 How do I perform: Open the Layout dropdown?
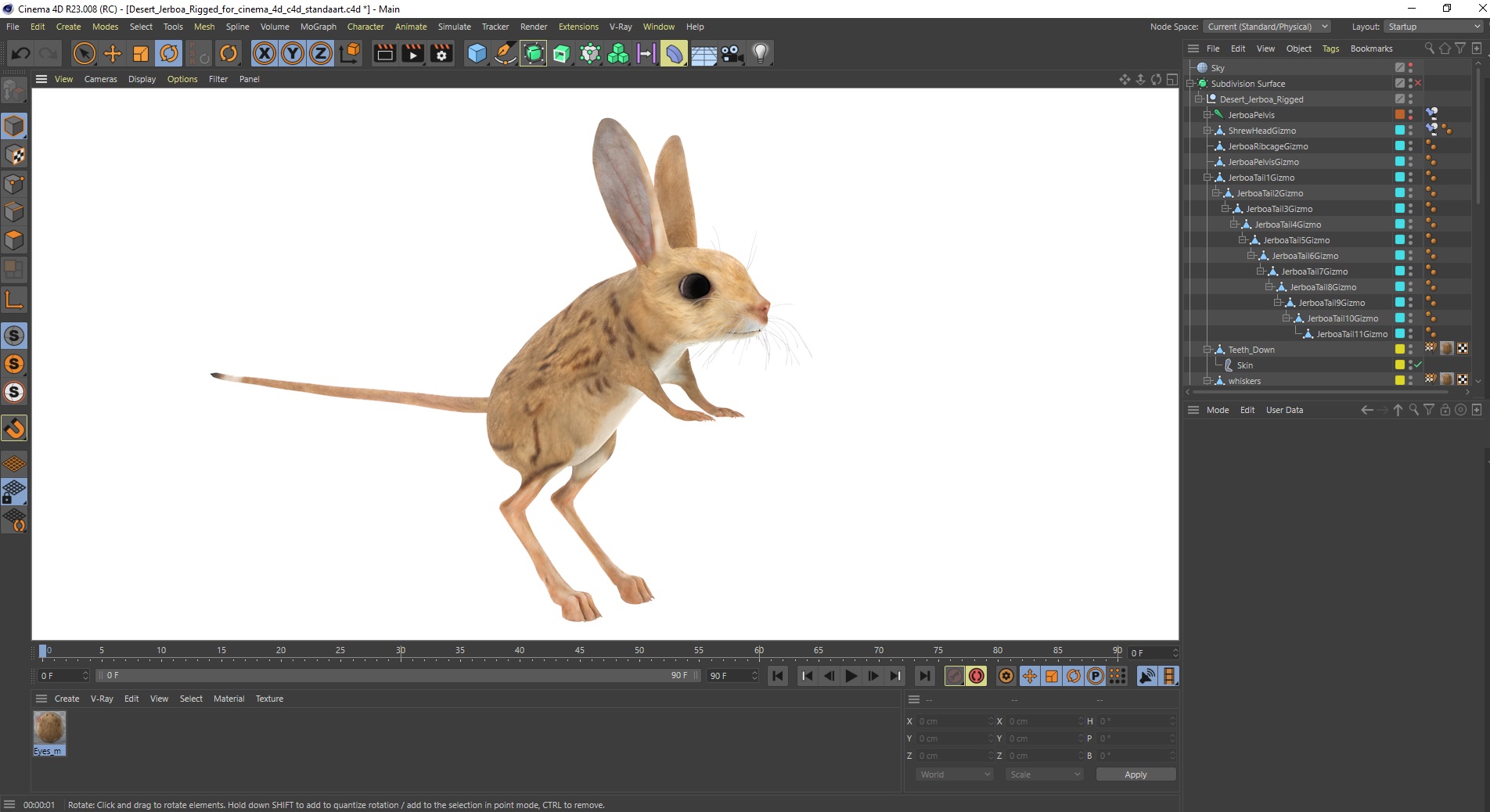pos(1434,27)
